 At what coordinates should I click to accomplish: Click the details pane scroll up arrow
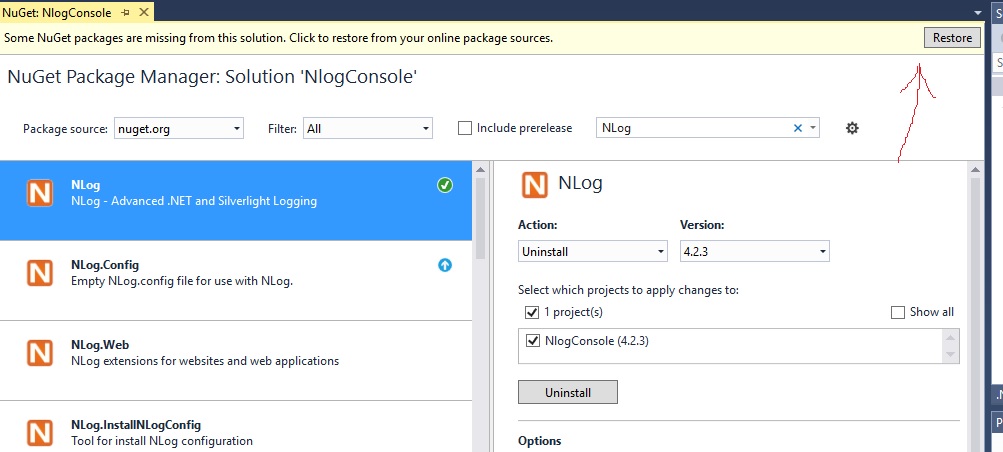(x=975, y=169)
